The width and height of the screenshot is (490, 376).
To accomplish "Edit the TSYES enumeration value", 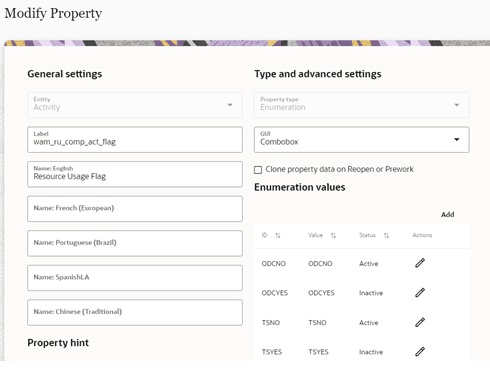I will click(x=420, y=352).
